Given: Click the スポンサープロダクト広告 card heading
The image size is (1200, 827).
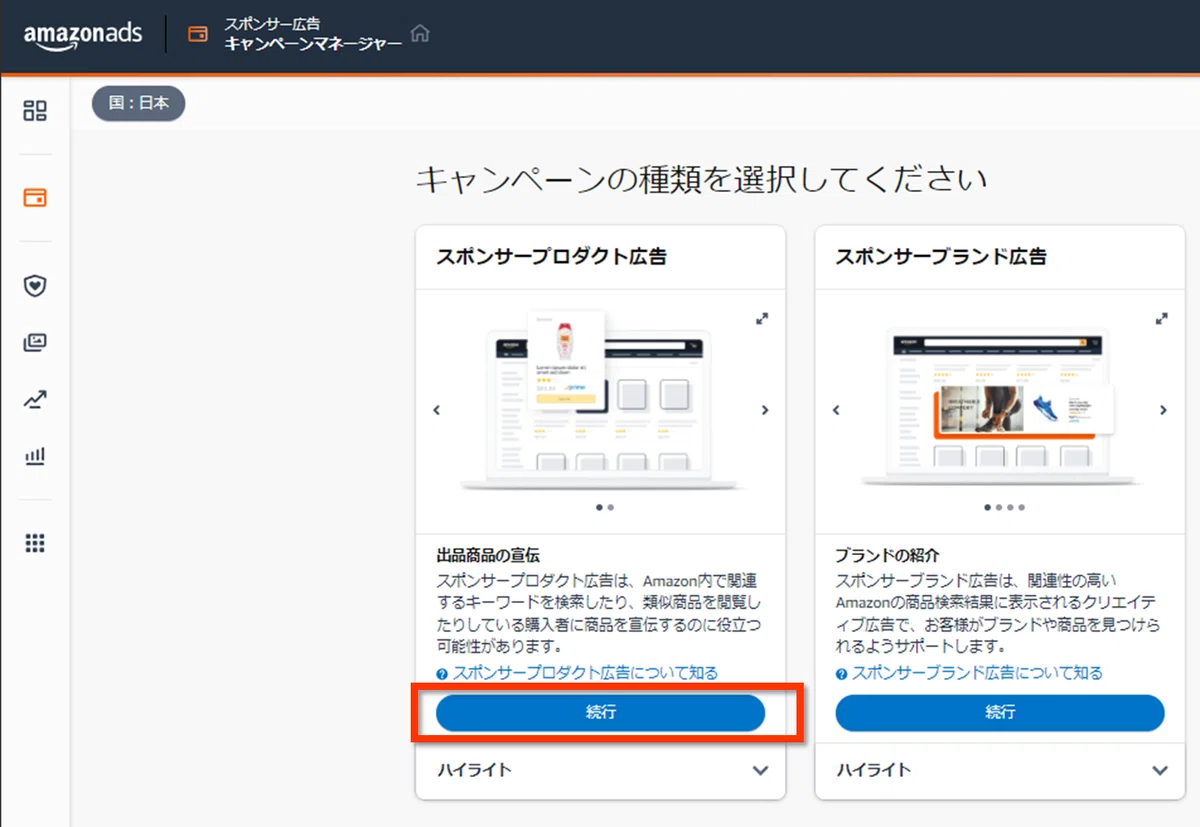Looking at the screenshot, I should 551,257.
